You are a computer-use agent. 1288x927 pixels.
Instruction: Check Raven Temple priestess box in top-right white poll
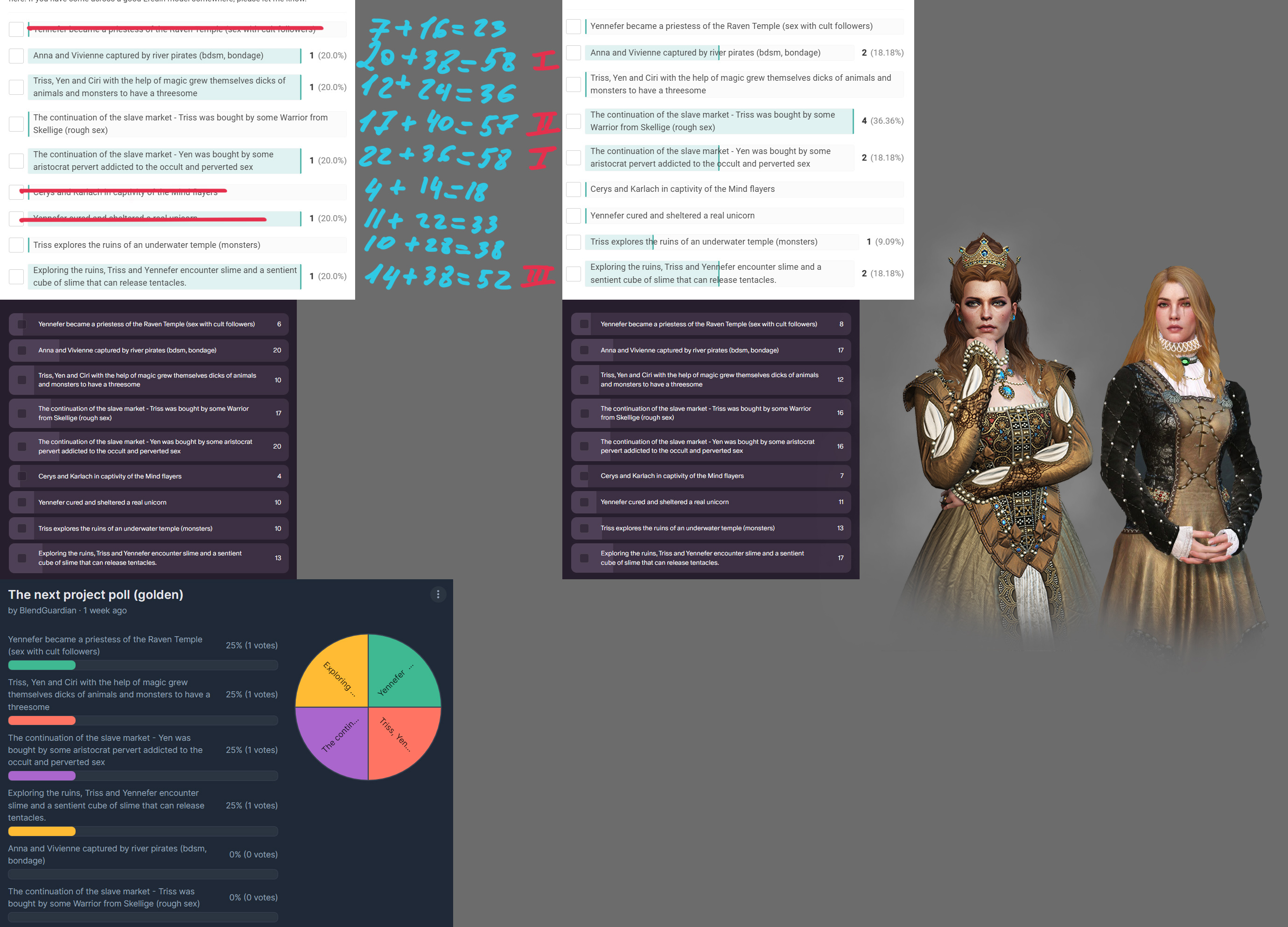(574, 26)
